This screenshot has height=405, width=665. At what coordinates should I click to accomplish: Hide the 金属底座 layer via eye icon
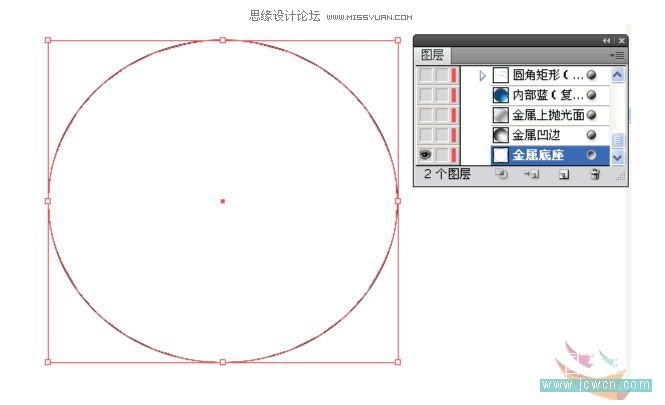tap(425, 155)
